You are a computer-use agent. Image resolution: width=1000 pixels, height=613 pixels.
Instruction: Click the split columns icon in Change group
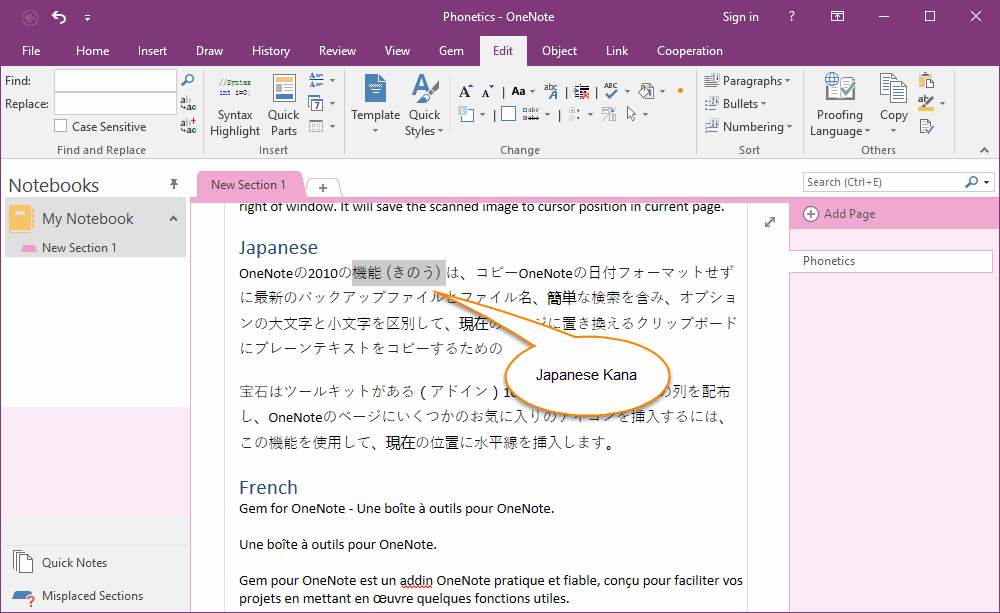(x=609, y=114)
